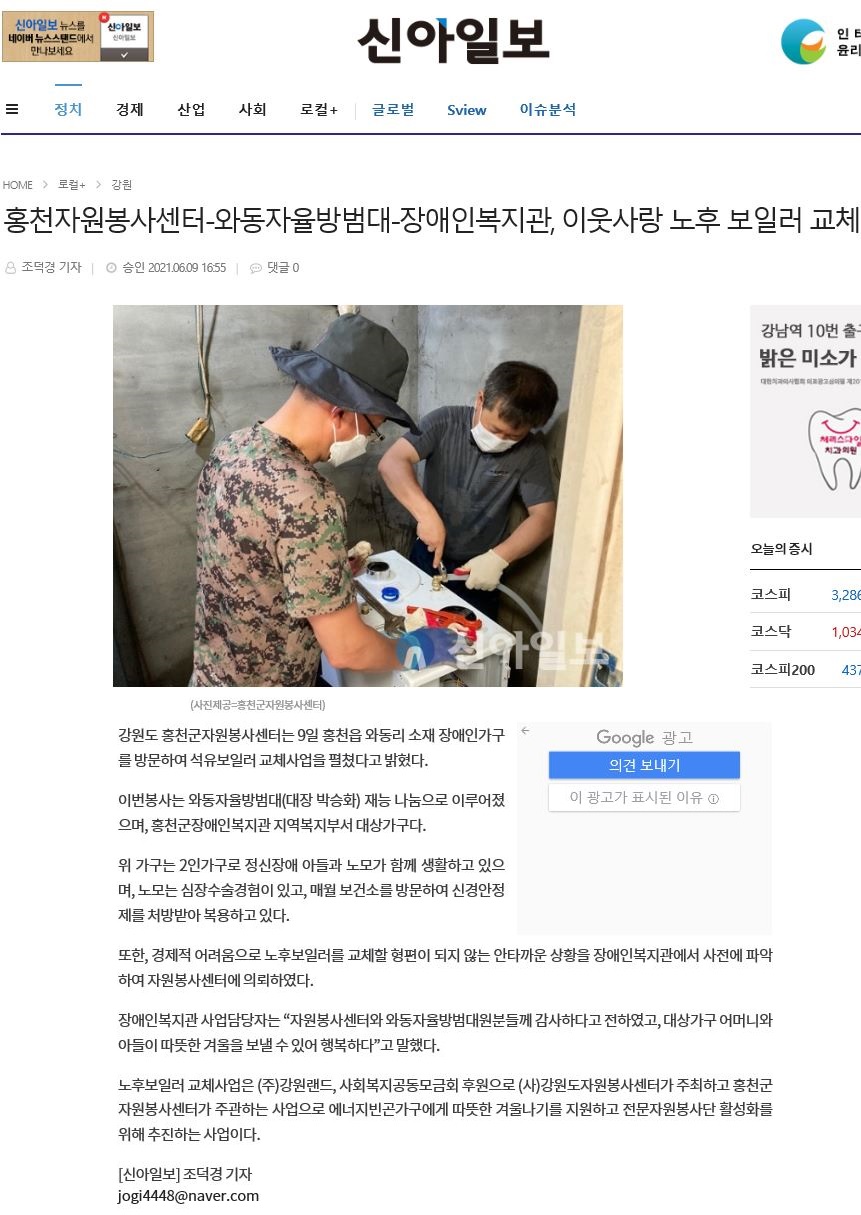Open the Sview section
The width and height of the screenshot is (861, 1215).
click(x=467, y=110)
